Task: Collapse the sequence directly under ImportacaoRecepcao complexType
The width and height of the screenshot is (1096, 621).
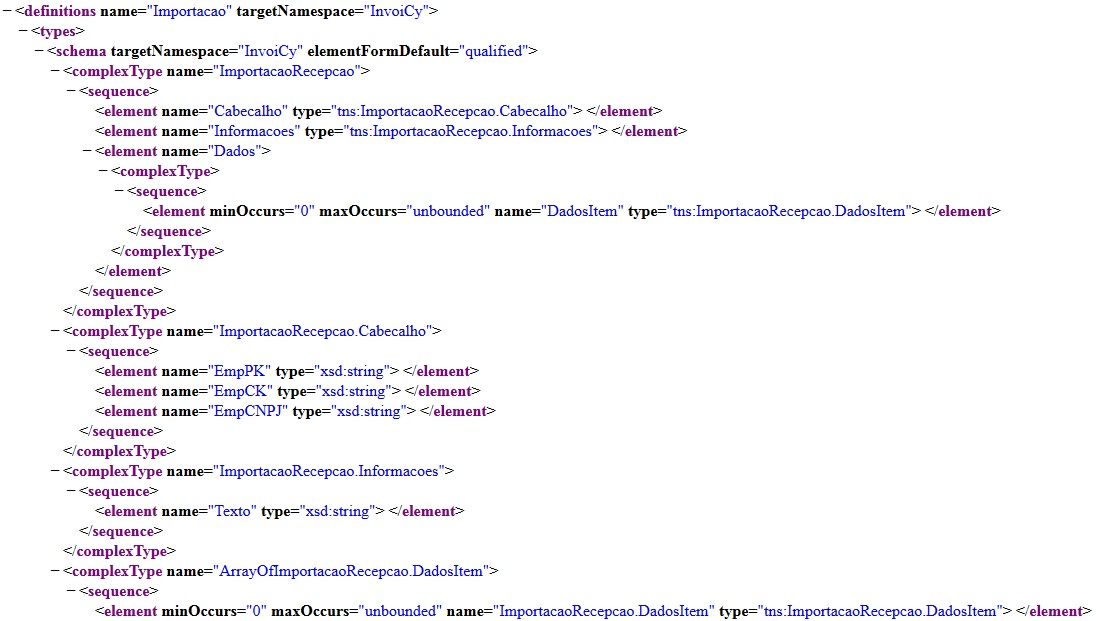Action: coord(71,91)
